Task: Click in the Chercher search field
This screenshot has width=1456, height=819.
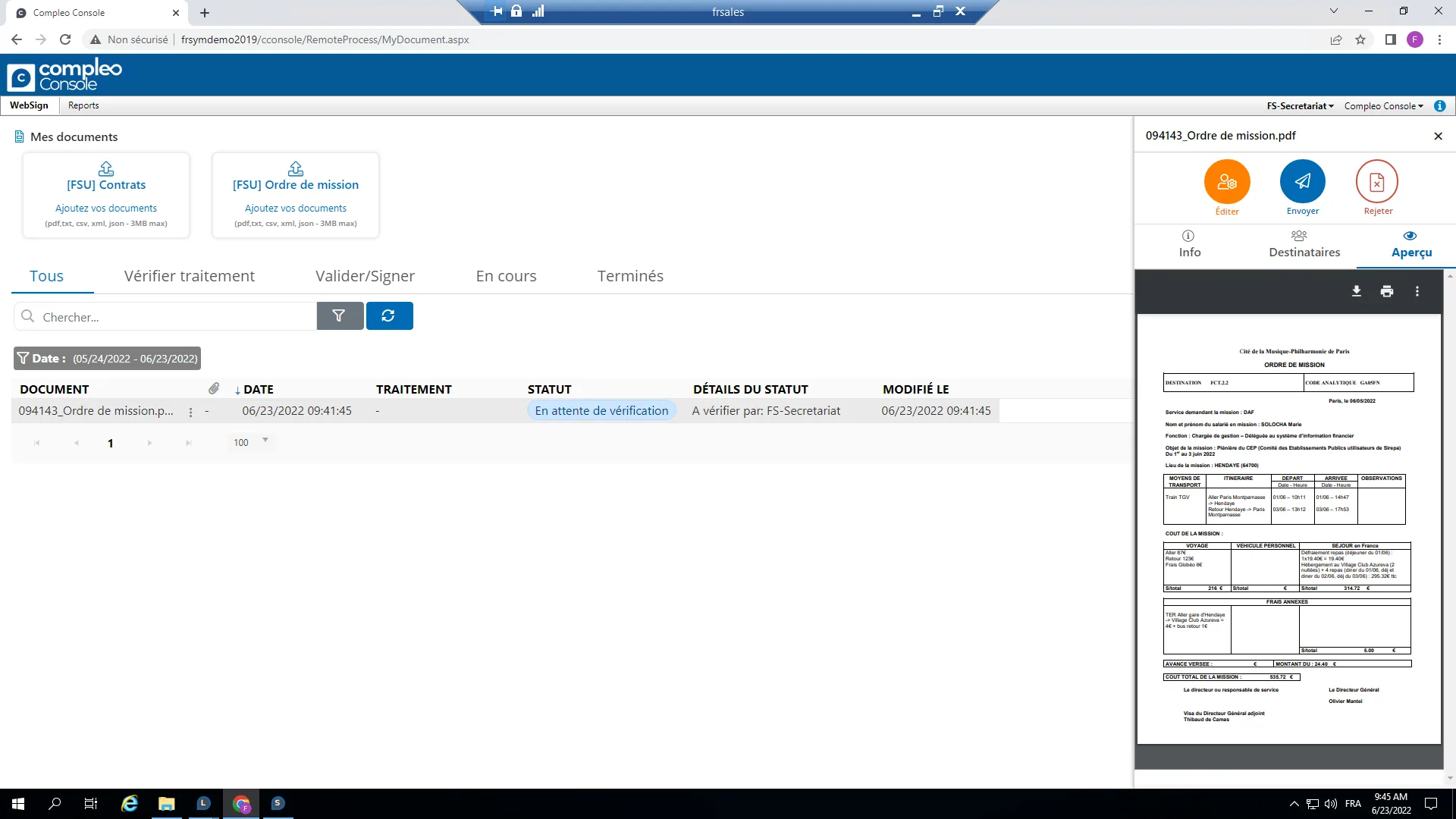Action: (x=165, y=316)
